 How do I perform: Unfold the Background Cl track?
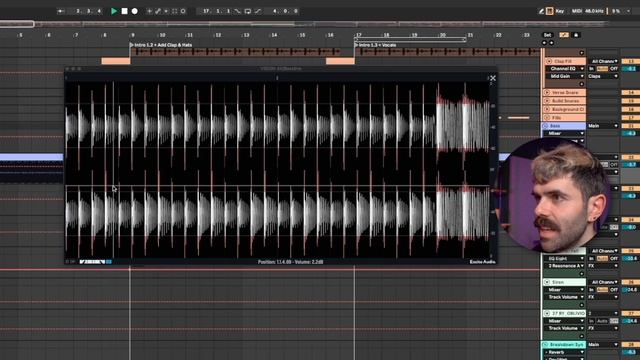pyautogui.click(x=547, y=109)
